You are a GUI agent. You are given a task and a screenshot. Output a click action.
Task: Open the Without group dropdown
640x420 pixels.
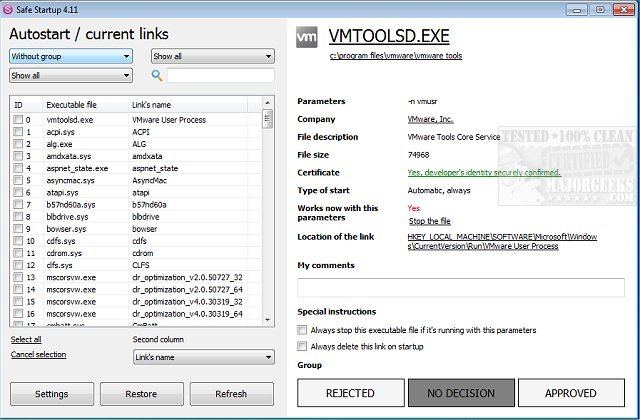71,56
